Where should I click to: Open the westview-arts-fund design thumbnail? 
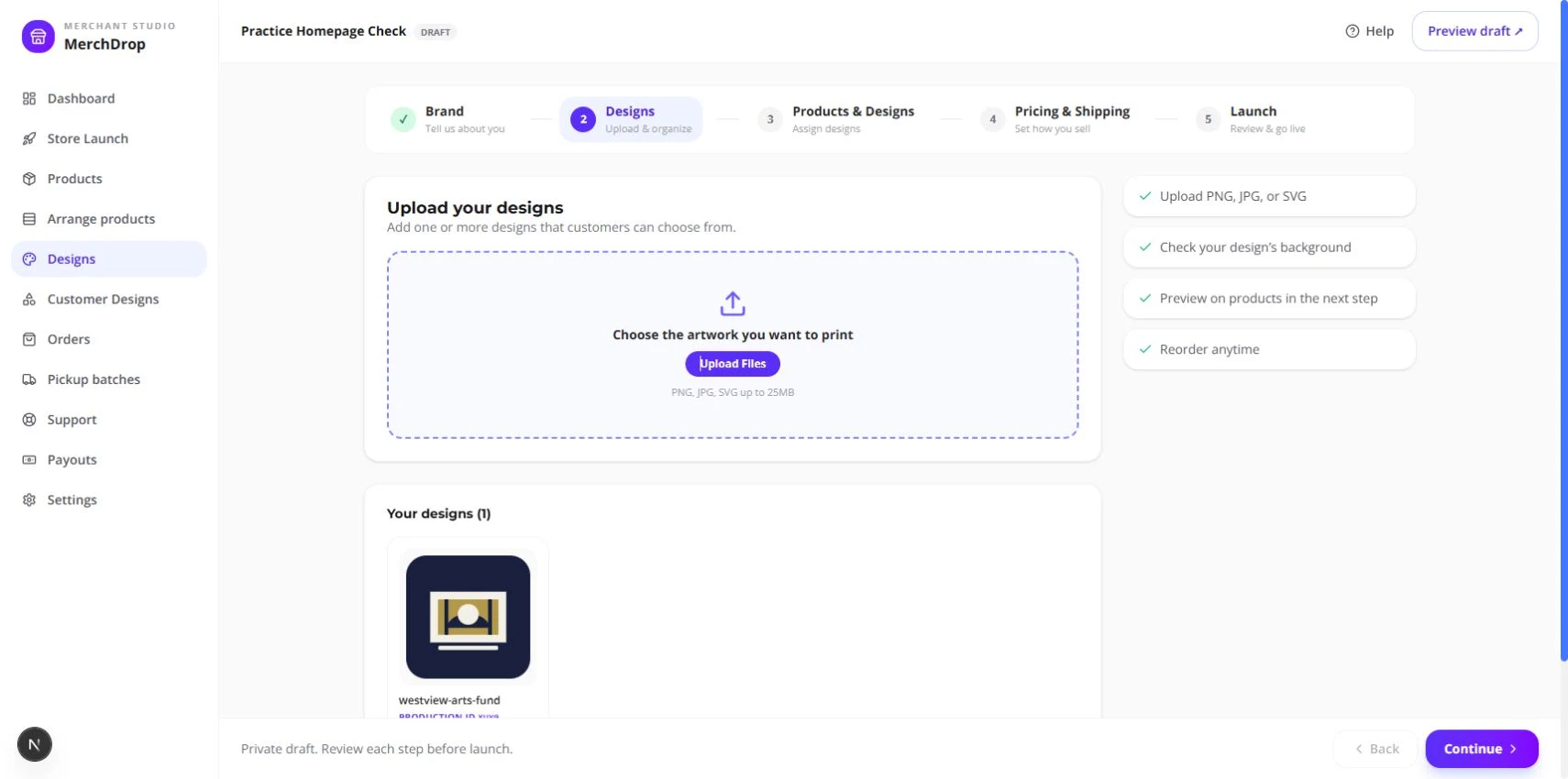[468, 617]
